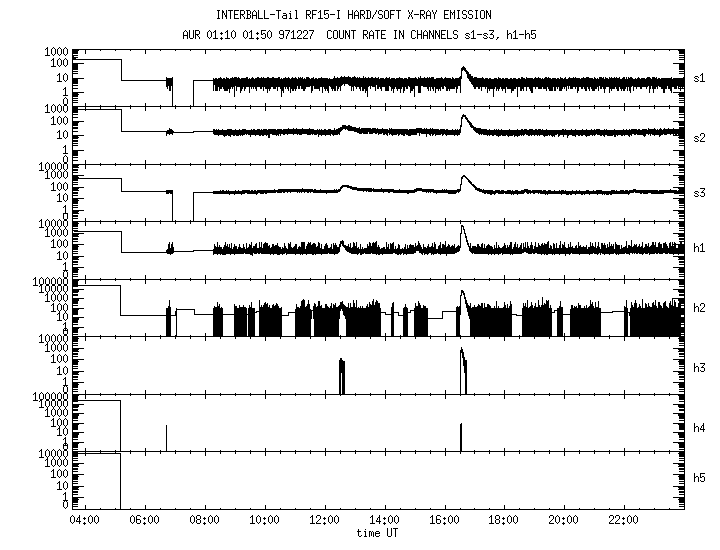This screenshot has width=720, height=550.
Task: Click the s3 channel label
Action: (699, 193)
